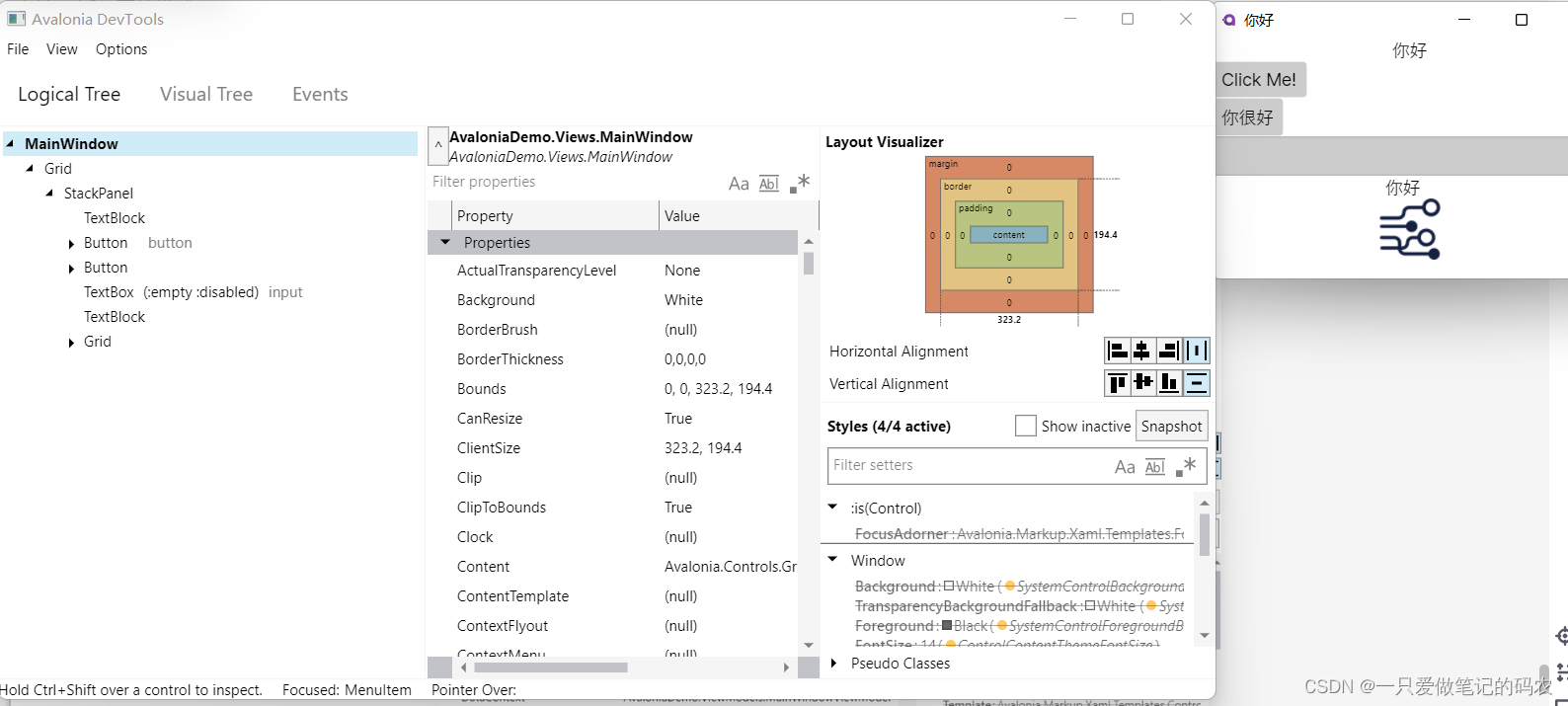1568x706 pixels.
Task: Click the Click Me! button in demo window
Action: [1260, 80]
